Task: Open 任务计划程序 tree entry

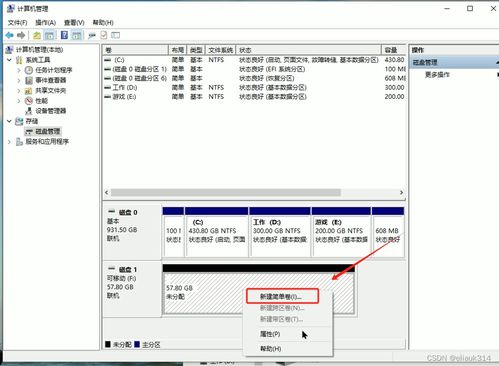Action: click(x=54, y=70)
